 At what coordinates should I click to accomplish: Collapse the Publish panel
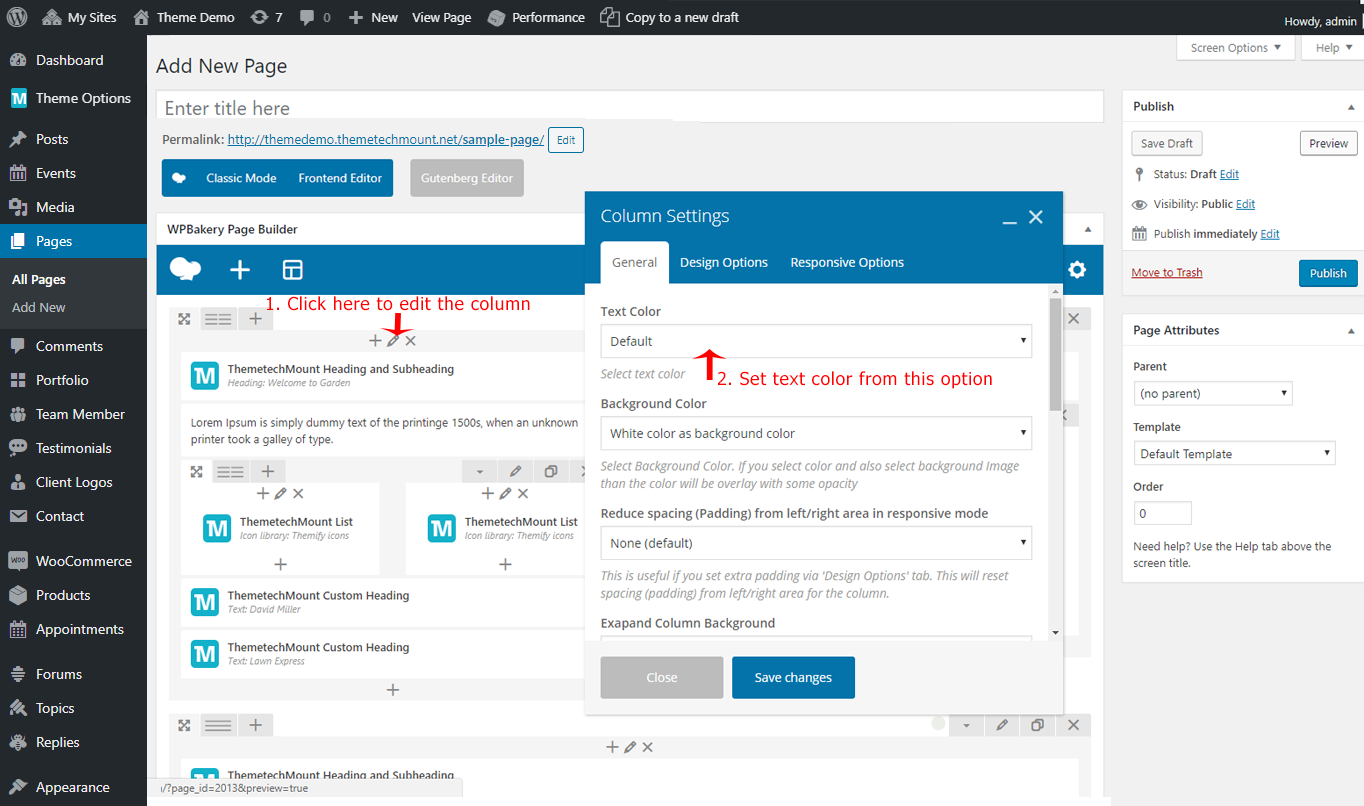[1351, 107]
